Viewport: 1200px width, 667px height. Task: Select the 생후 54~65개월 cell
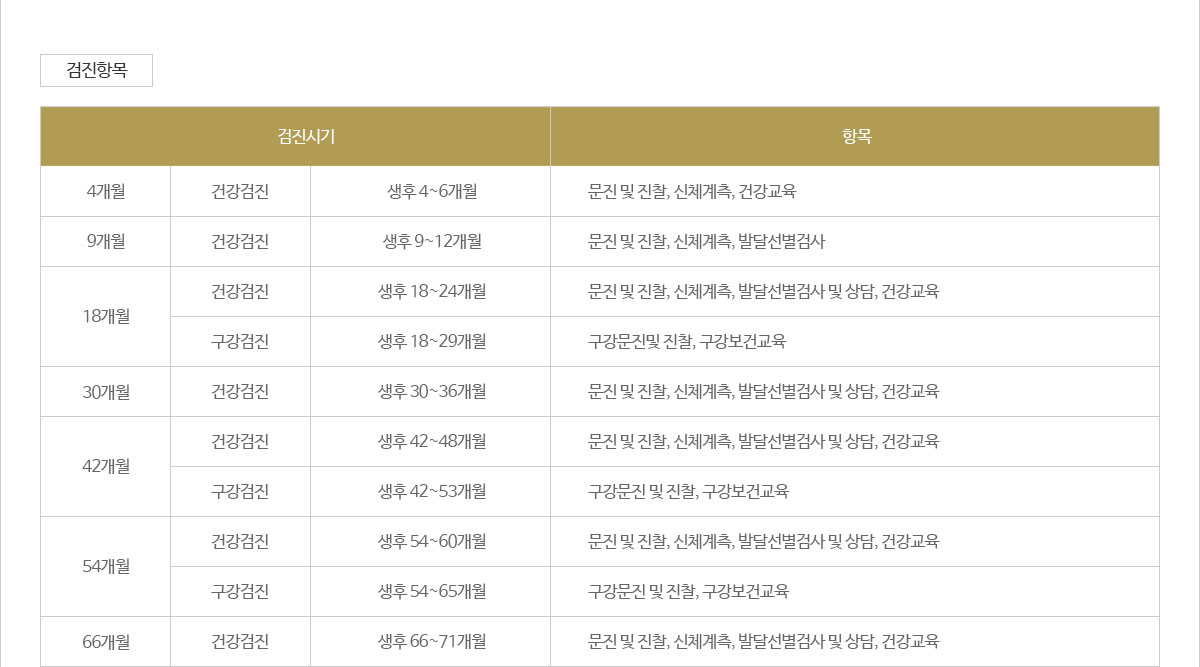click(x=431, y=592)
